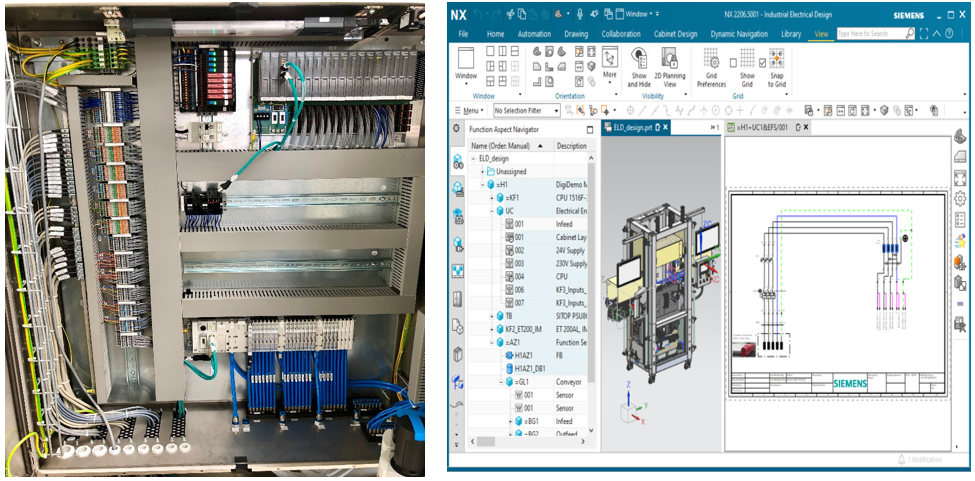This screenshot has height=481, width=975.
Task: Click the microphone voice command icon
Action: [580, 14]
